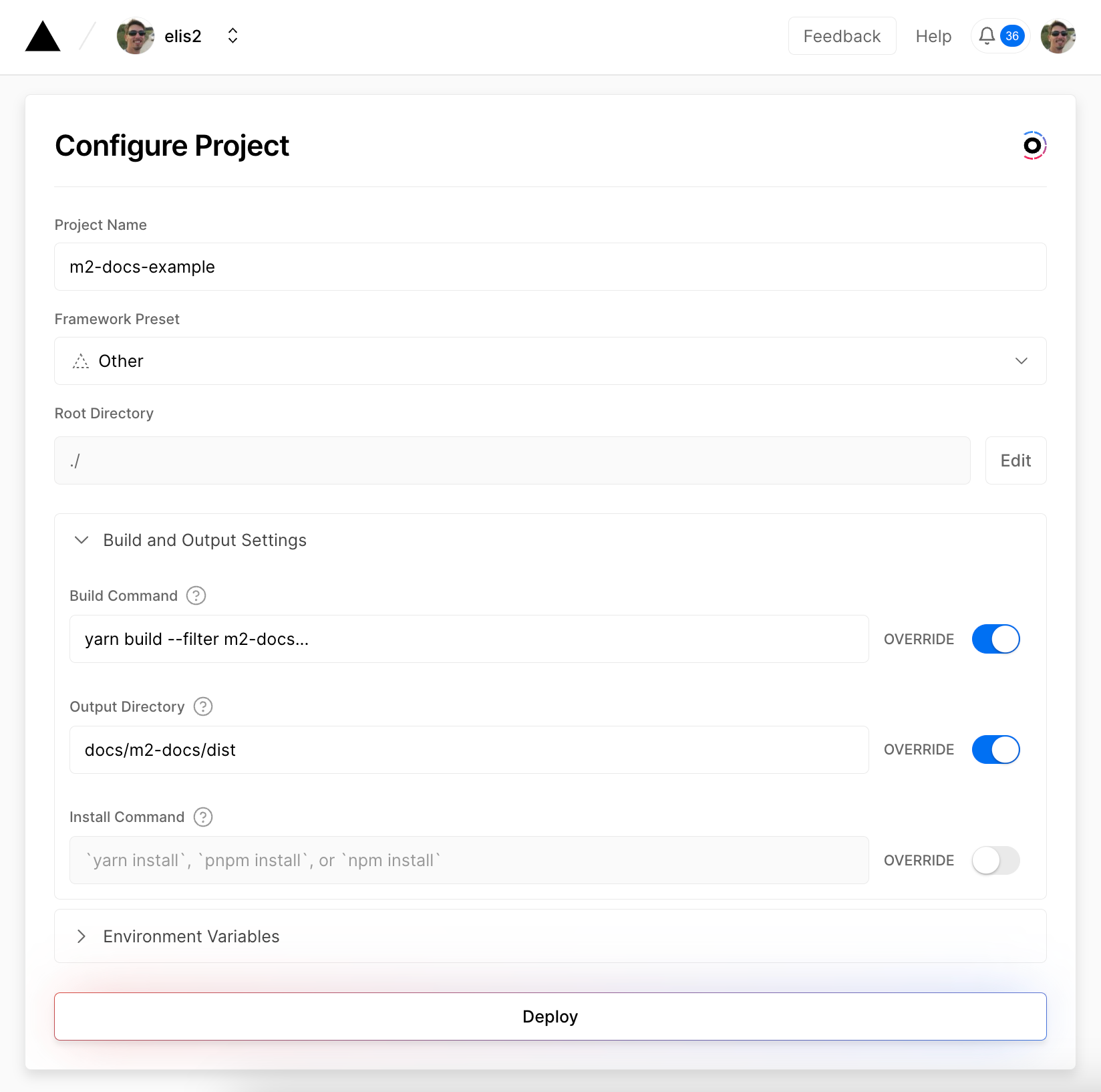Enable the Install Command override toggle
This screenshot has height=1092, width=1101.
click(x=995, y=860)
